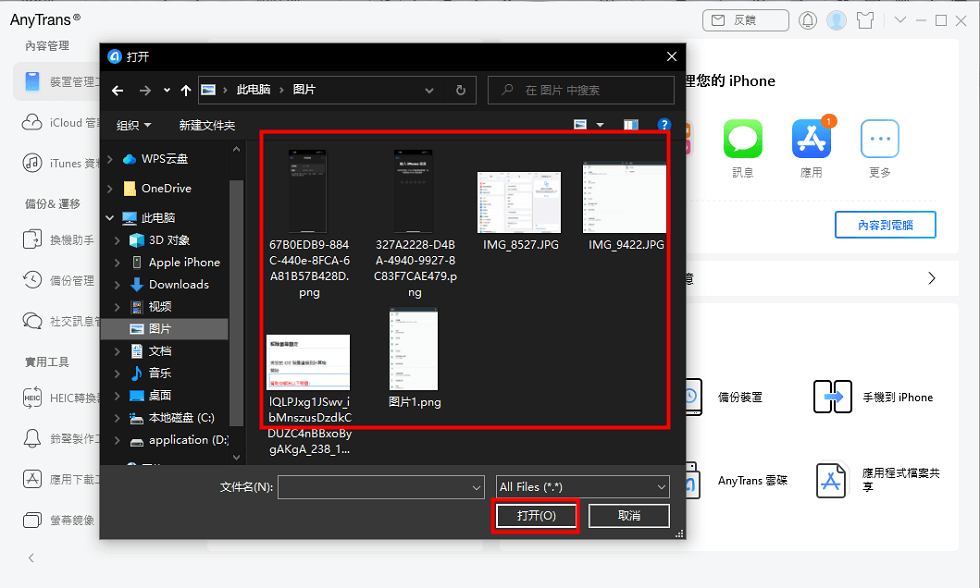Collapse the AnyTrans sidebar arrow

coord(31,558)
